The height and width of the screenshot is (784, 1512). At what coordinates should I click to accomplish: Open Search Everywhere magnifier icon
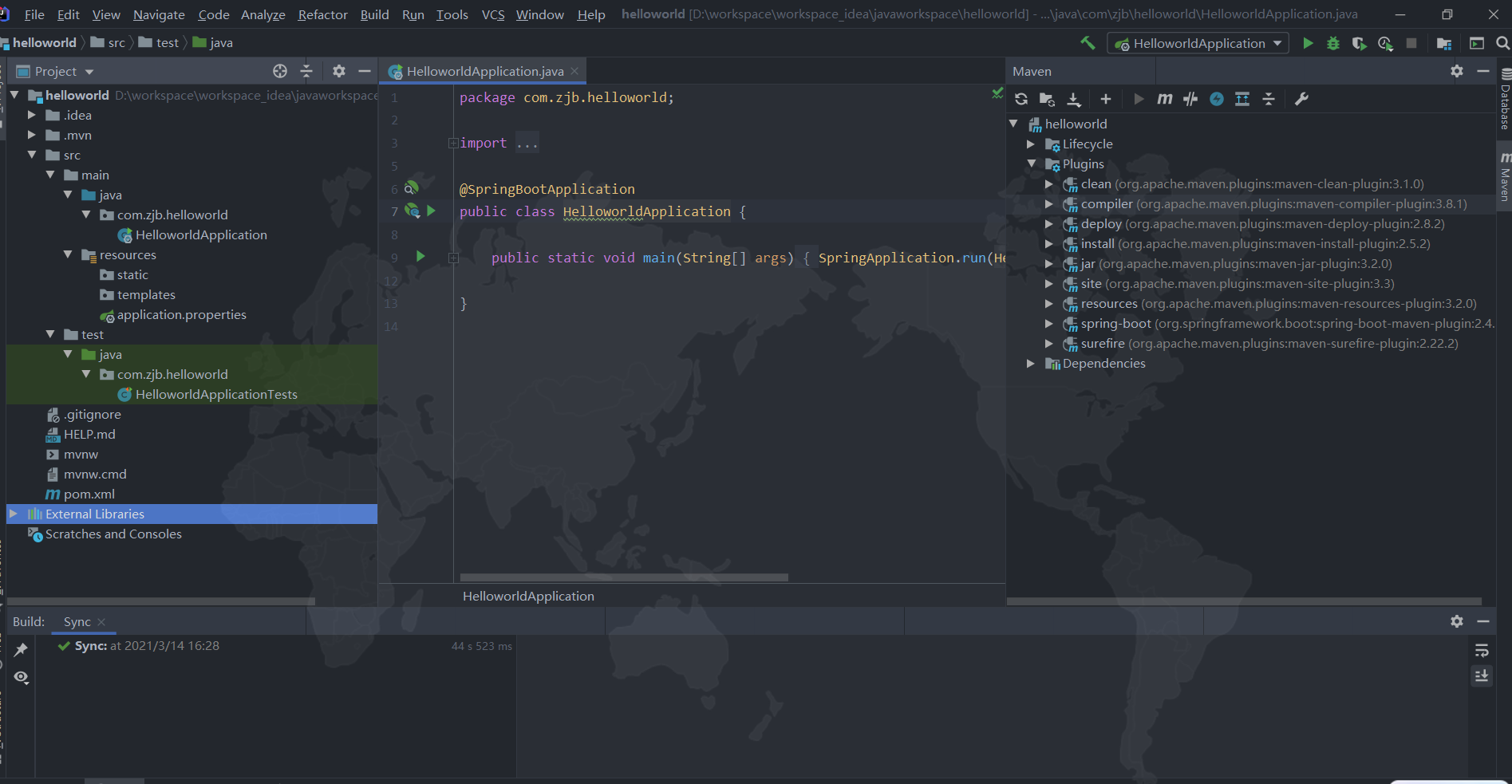1502,43
